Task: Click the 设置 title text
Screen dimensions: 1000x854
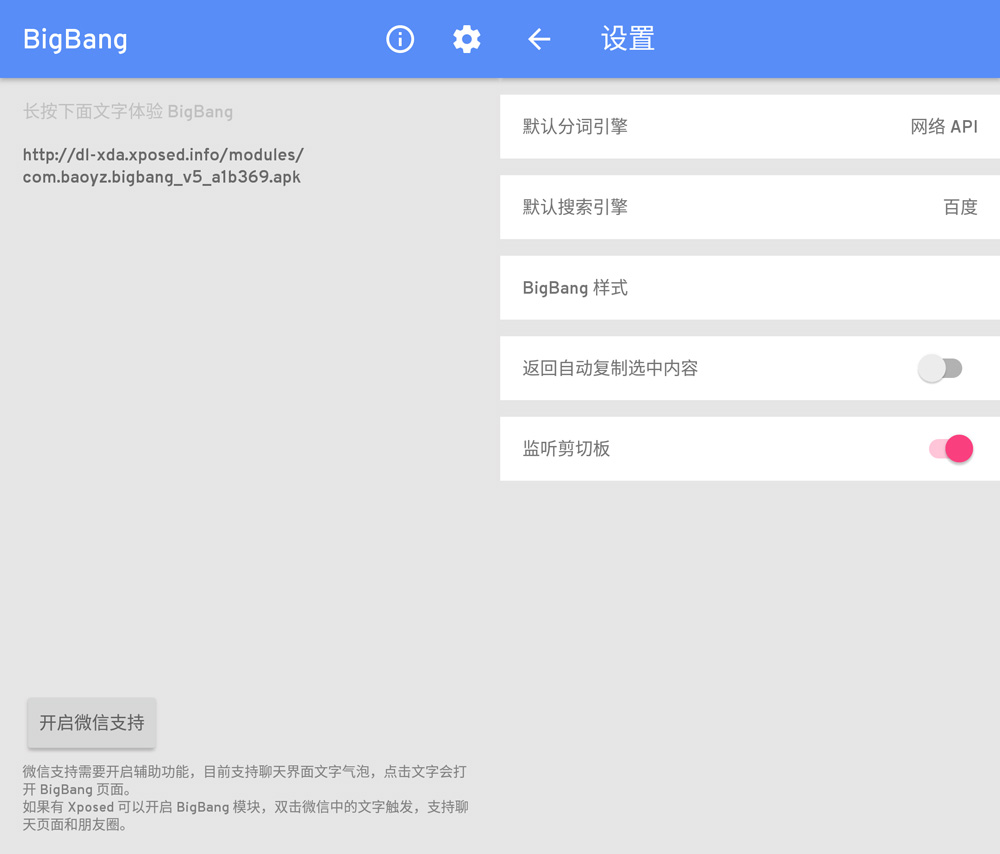Action: click(x=628, y=40)
